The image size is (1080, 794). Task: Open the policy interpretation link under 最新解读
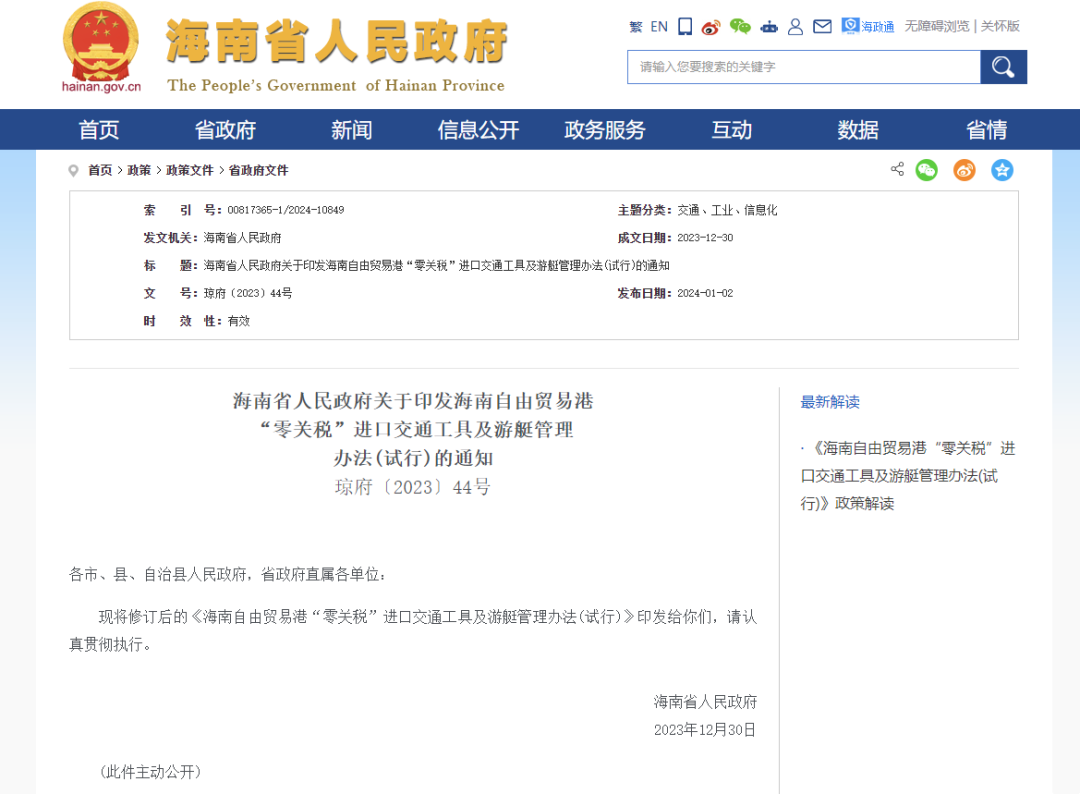(x=906, y=476)
